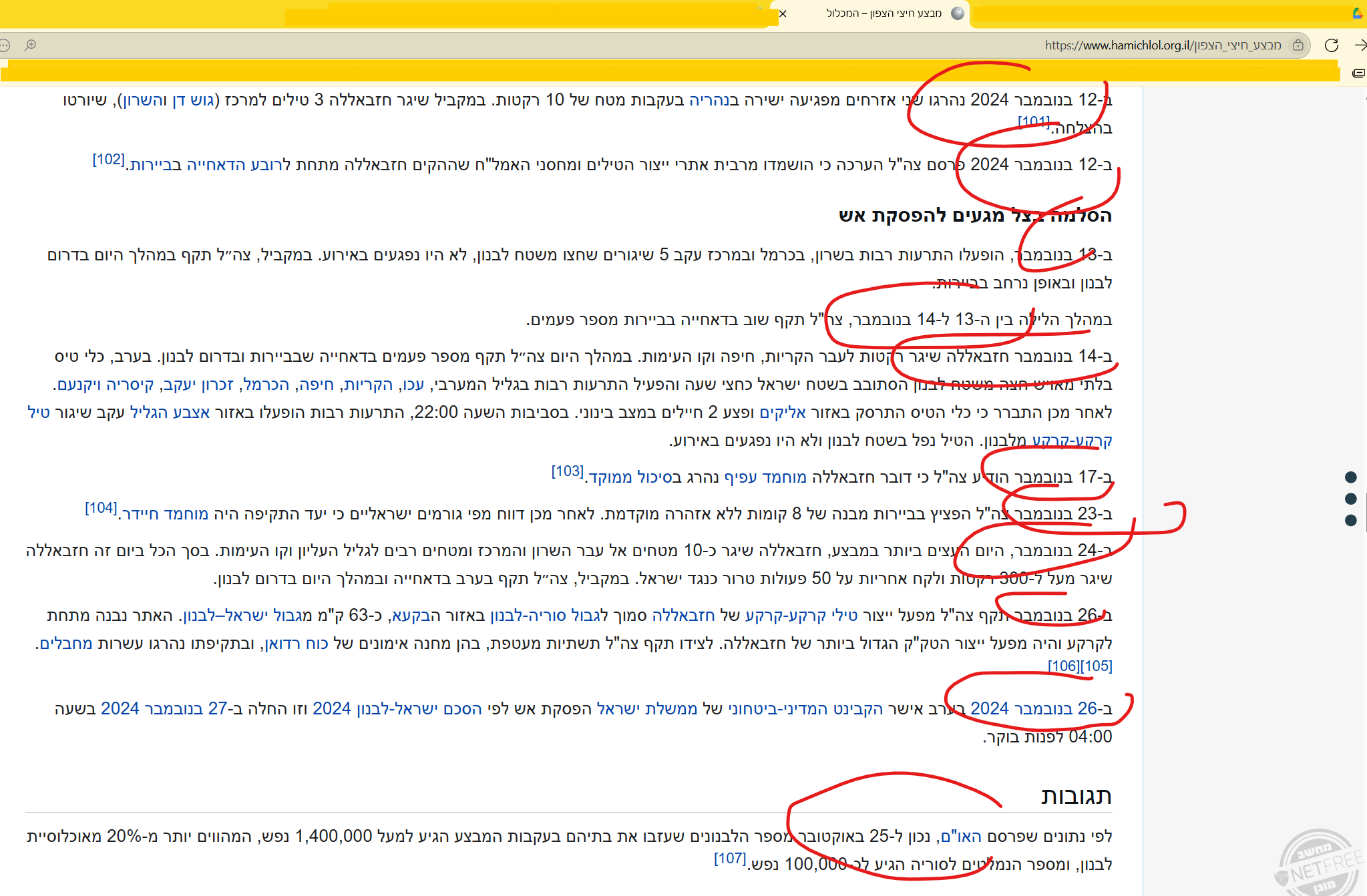Viewport: 1367px width, 896px height.
Task: Open footnote reference [107]
Action: coord(730,858)
